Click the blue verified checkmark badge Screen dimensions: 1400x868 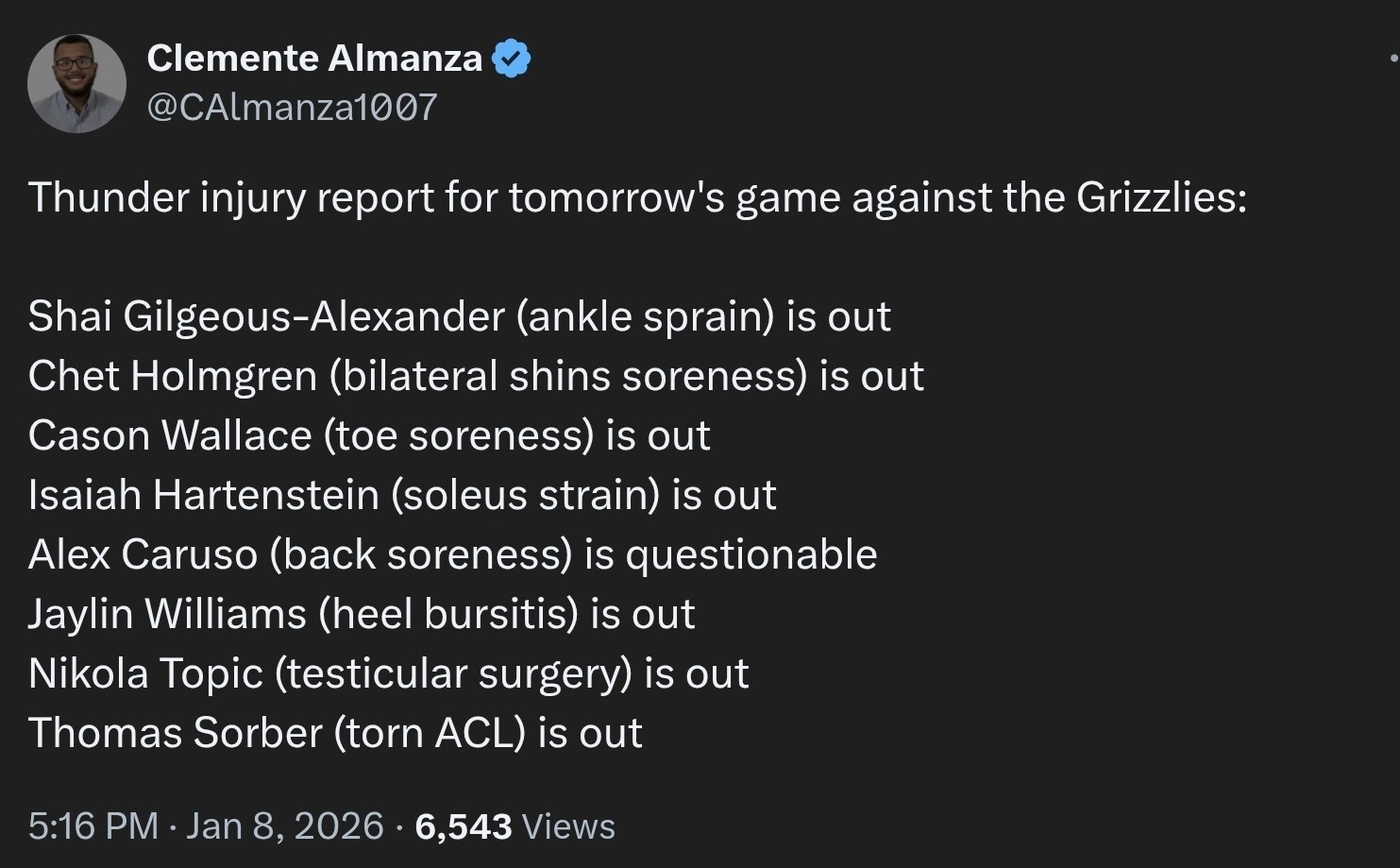click(512, 59)
